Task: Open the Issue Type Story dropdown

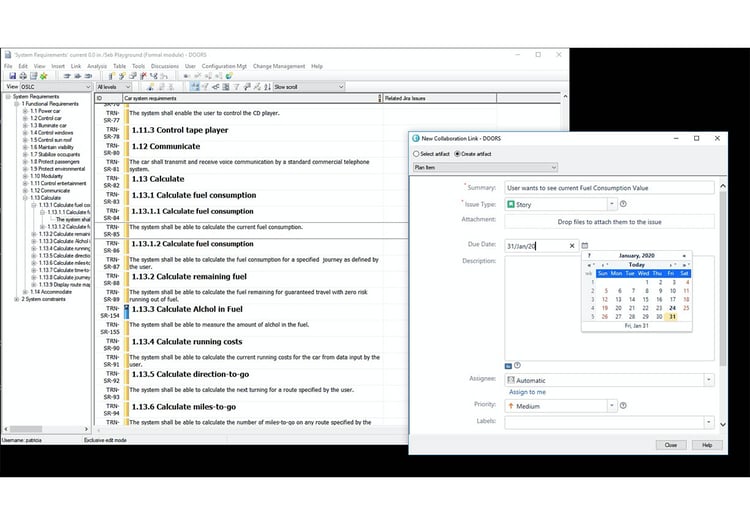Action: pyautogui.click(x=612, y=204)
